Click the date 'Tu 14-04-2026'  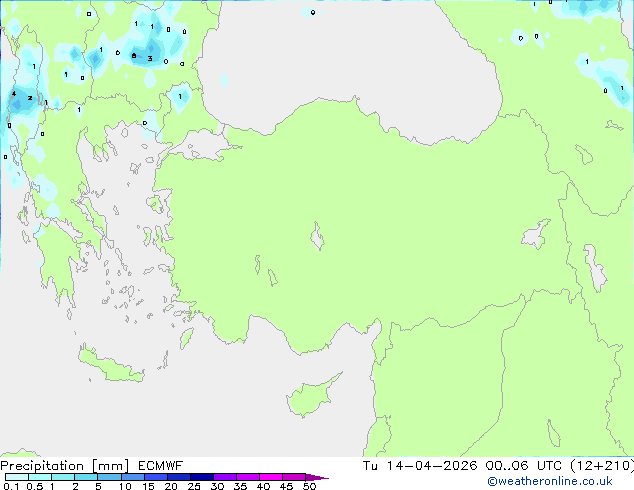point(420,466)
